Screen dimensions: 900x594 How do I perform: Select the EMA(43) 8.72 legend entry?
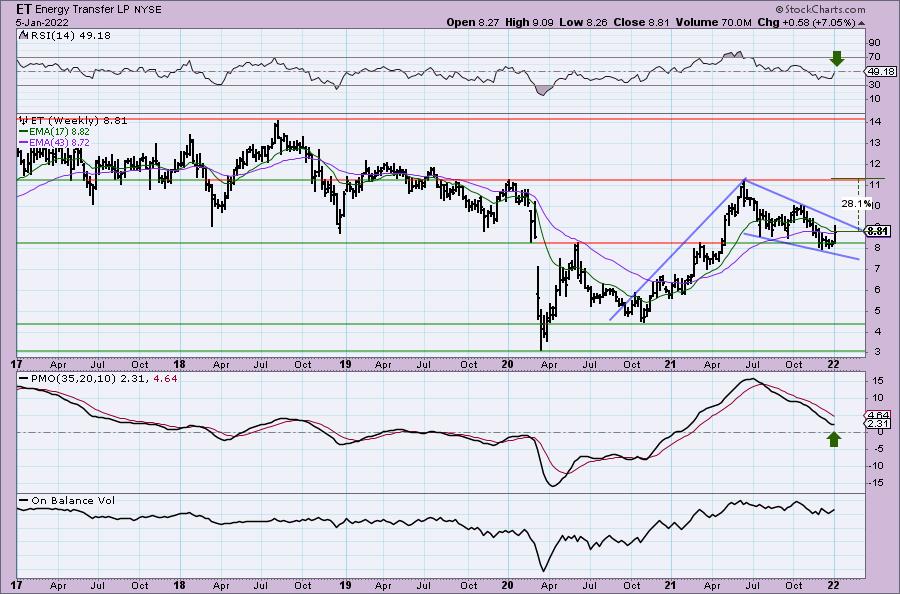coord(55,142)
